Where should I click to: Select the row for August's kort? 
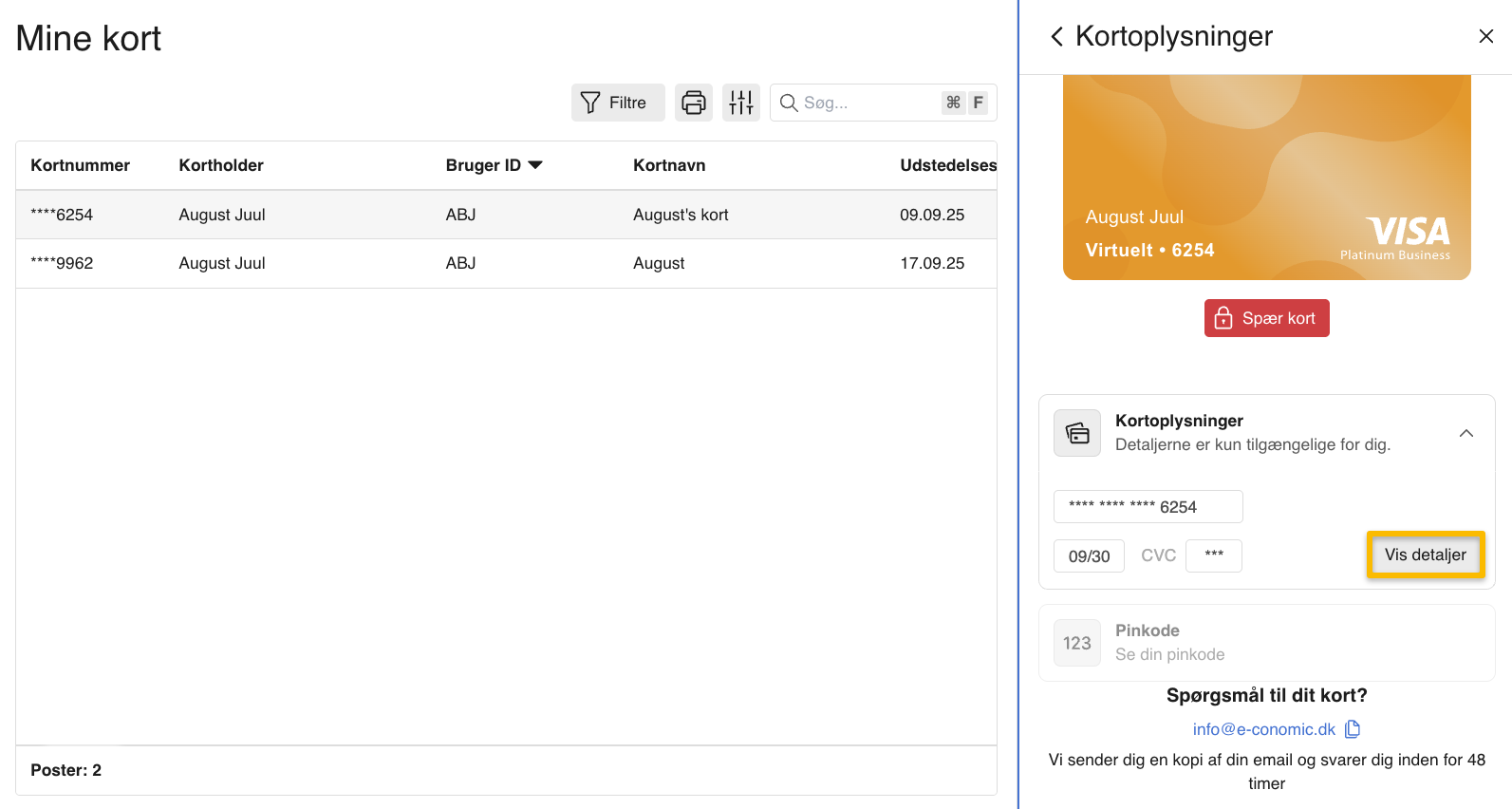pyautogui.click(x=505, y=215)
